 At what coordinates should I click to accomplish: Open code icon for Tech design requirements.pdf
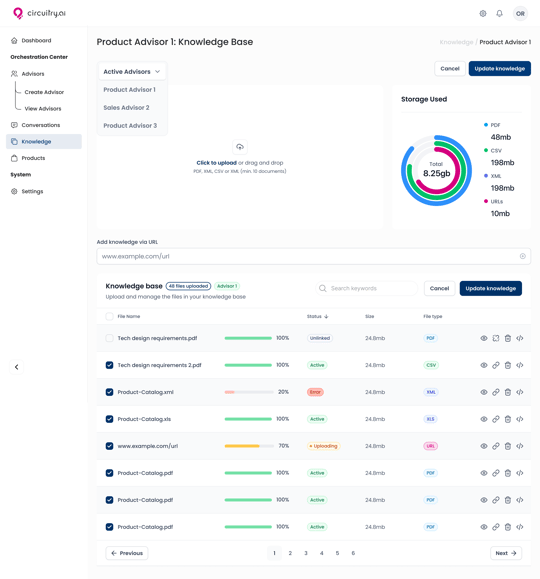[x=520, y=338]
